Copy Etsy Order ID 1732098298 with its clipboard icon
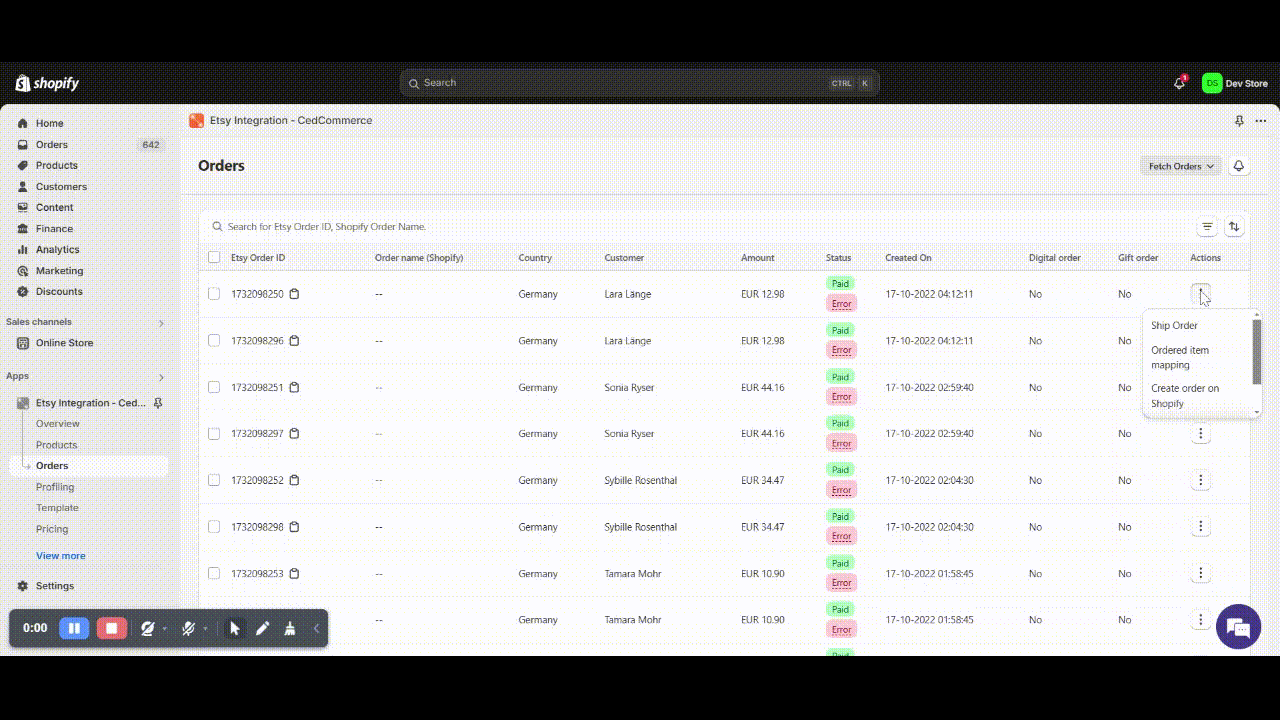 (x=295, y=527)
